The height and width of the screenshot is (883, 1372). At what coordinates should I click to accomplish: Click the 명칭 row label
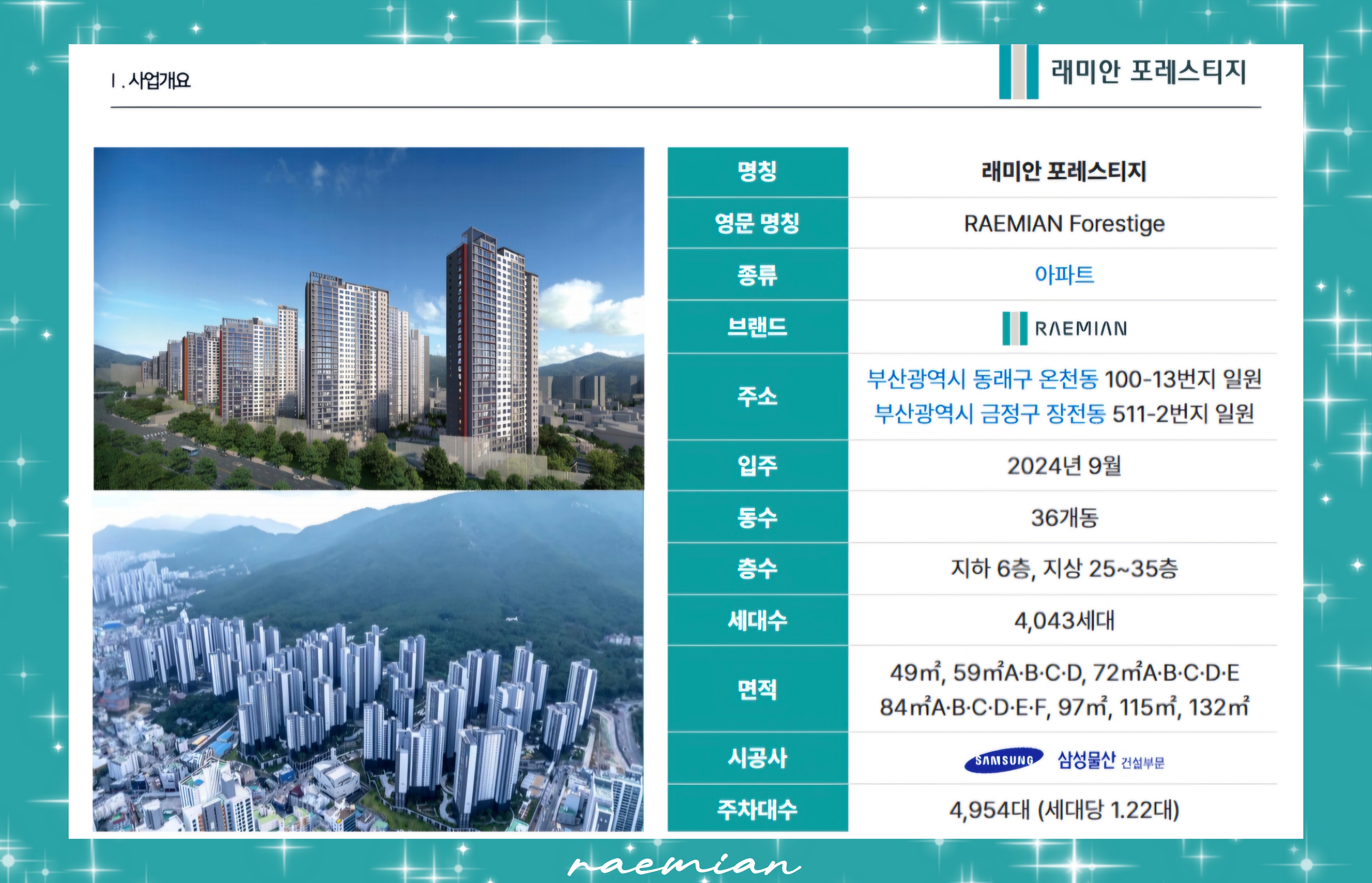tap(757, 172)
